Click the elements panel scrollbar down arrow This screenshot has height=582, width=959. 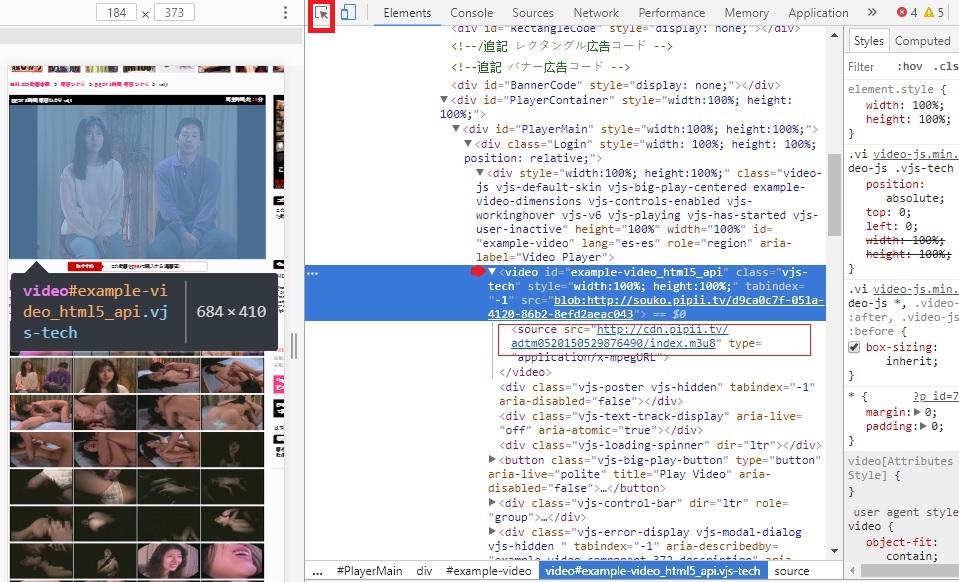coord(834,551)
